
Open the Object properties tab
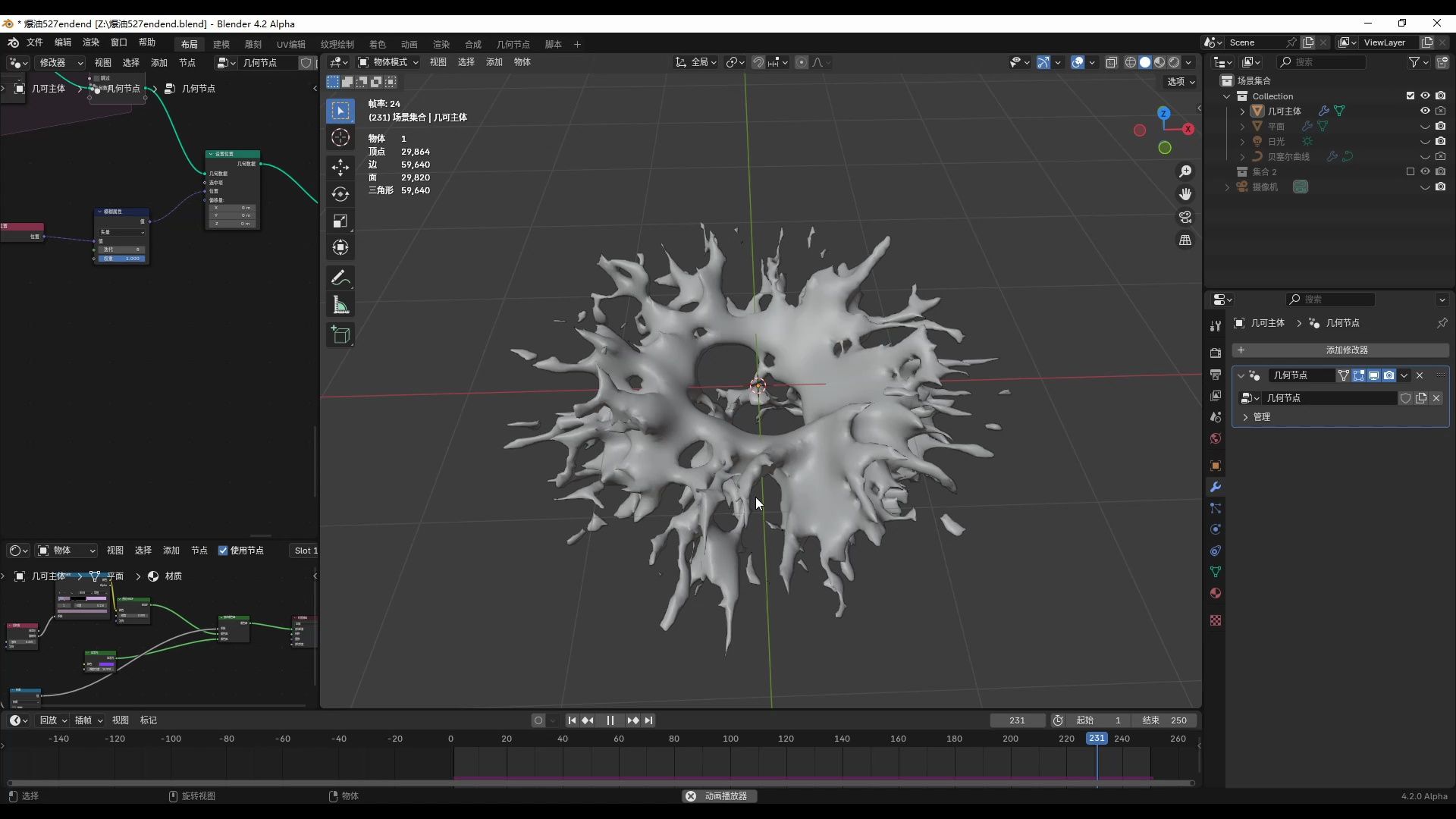(1216, 466)
